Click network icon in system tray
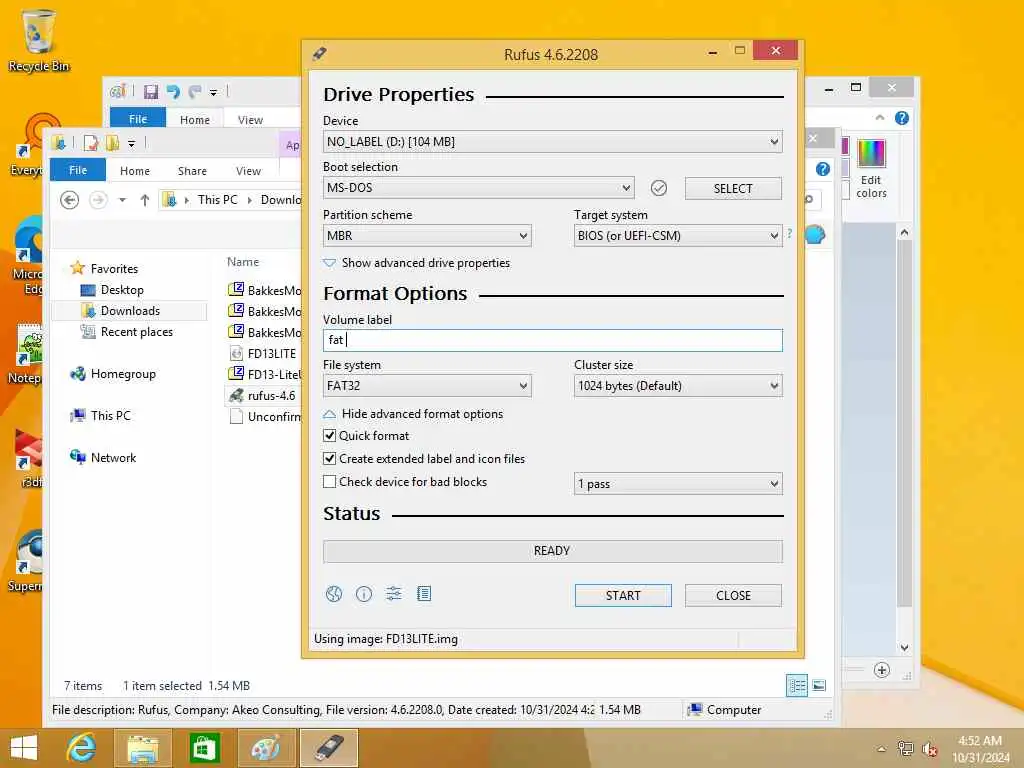Image resolution: width=1024 pixels, height=768 pixels. click(905, 749)
